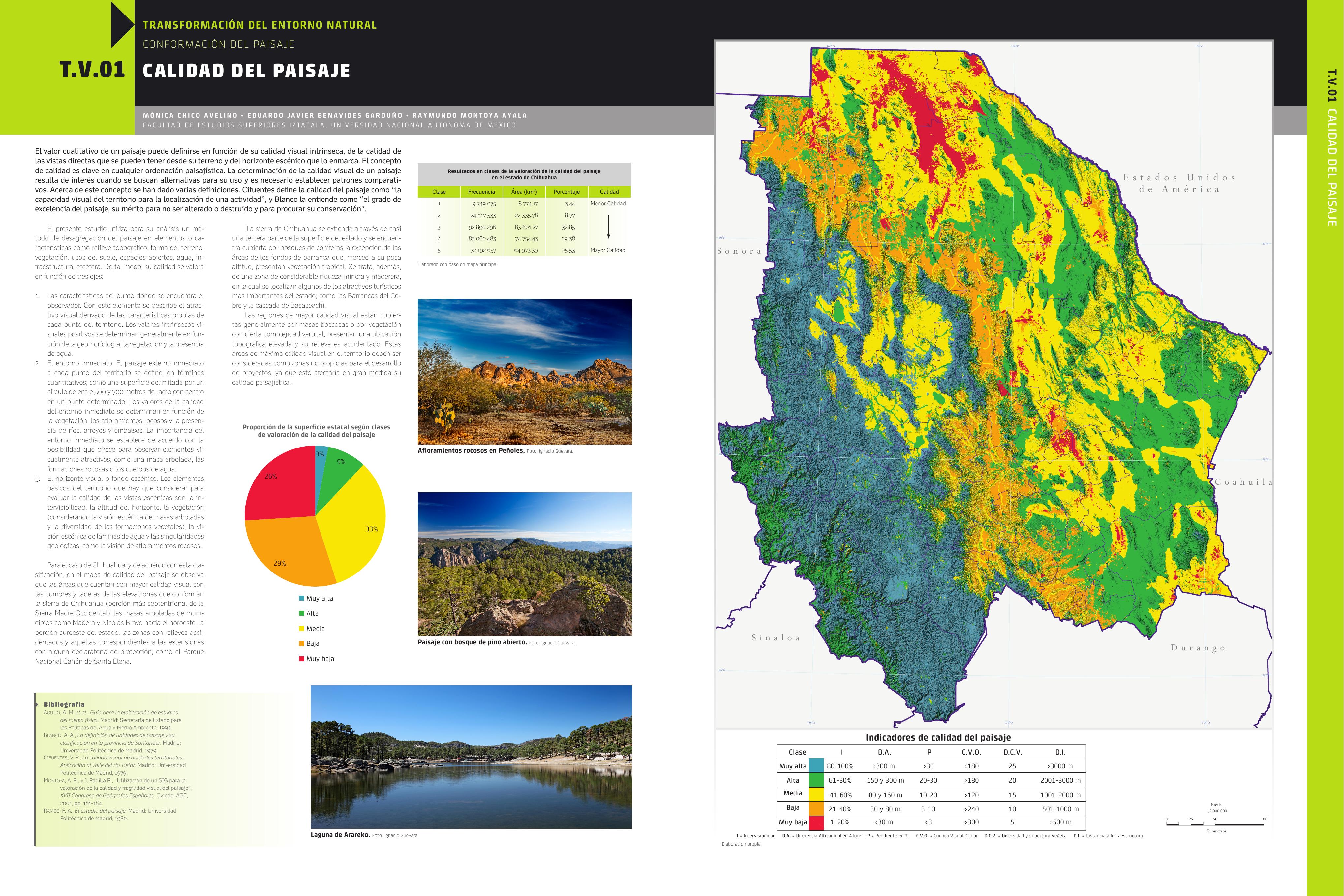
Task: Click the Bibliografía triangle marker
Action: pos(38,705)
